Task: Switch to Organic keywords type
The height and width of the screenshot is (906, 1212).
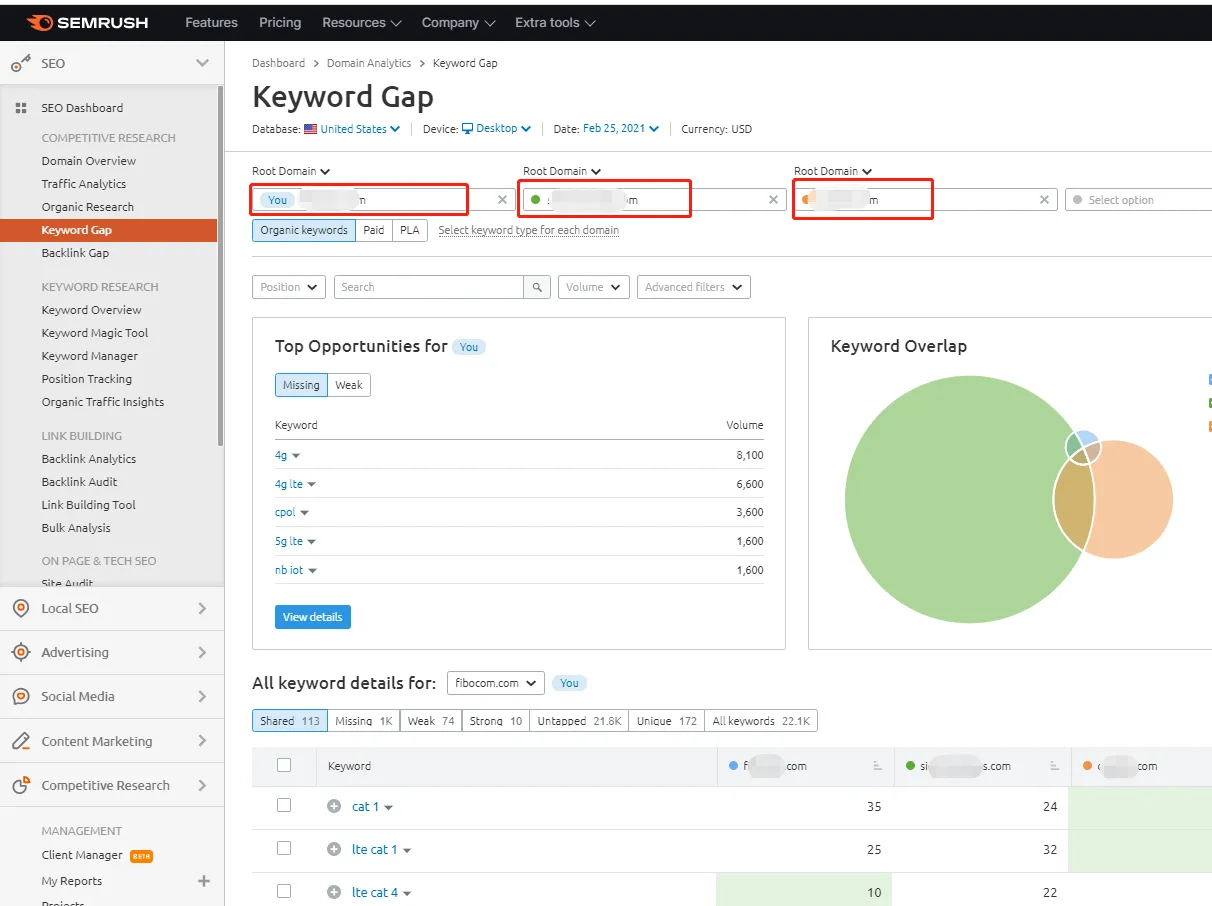Action: [304, 230]
